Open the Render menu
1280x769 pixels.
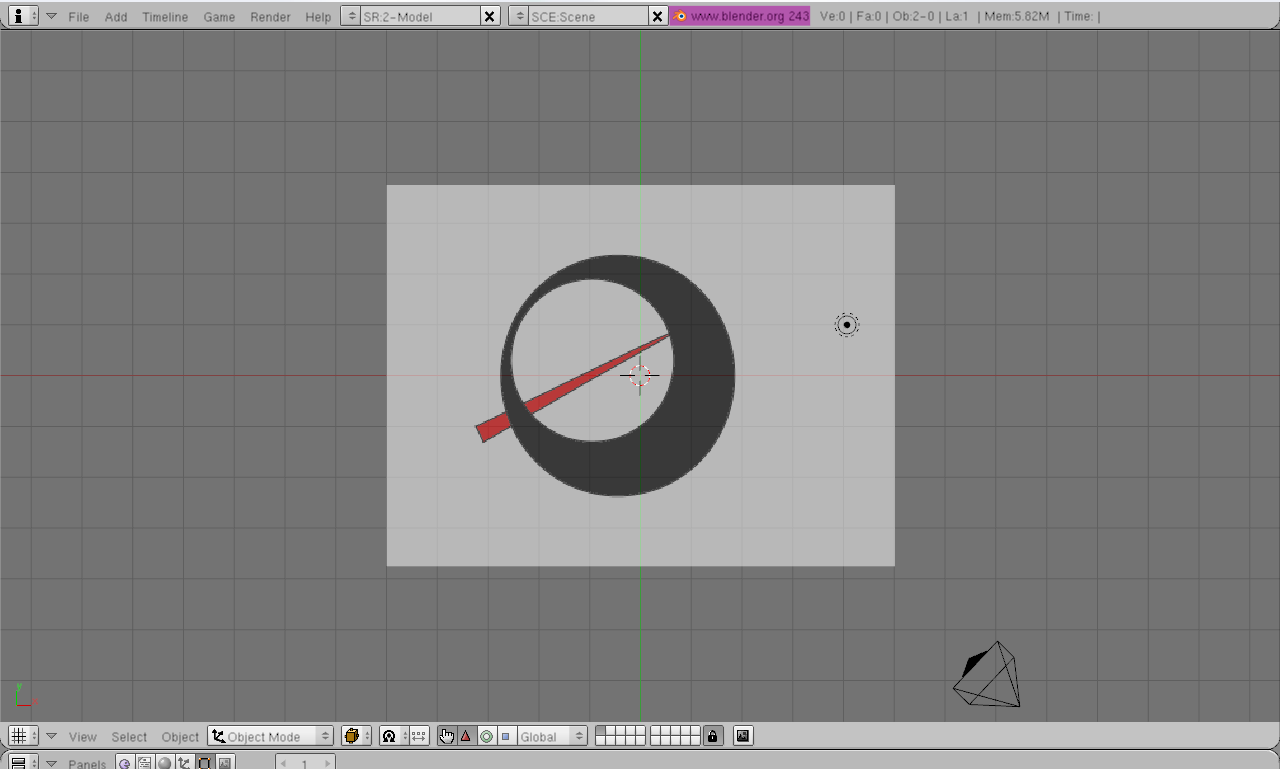click(x=270, y=17)
